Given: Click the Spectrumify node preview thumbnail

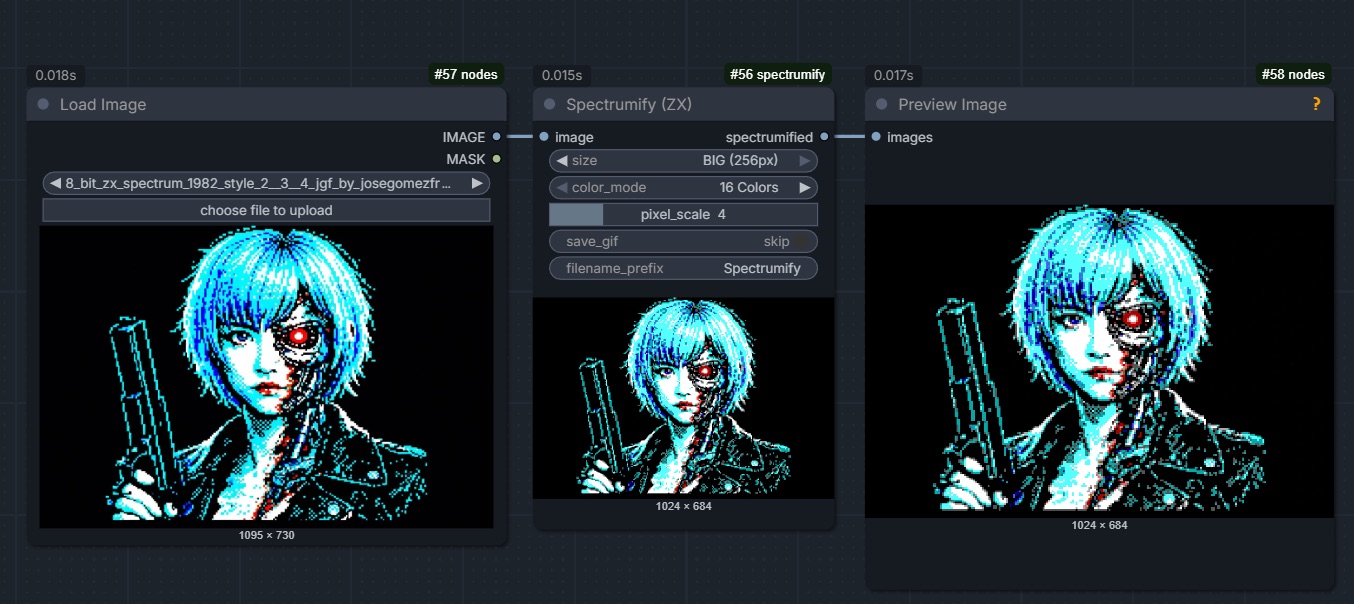Looking at the screenshot, I should tap(683, 397).
